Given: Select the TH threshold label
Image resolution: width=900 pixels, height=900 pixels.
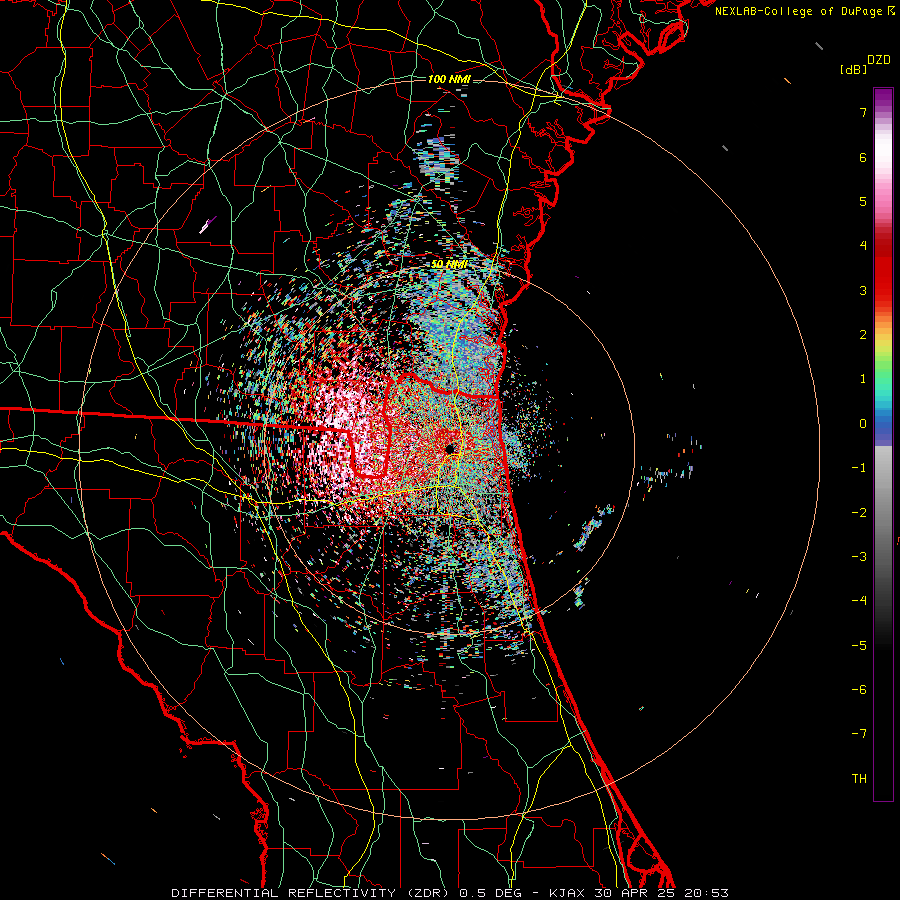Looking at the screenshot, I should point(859,779).
